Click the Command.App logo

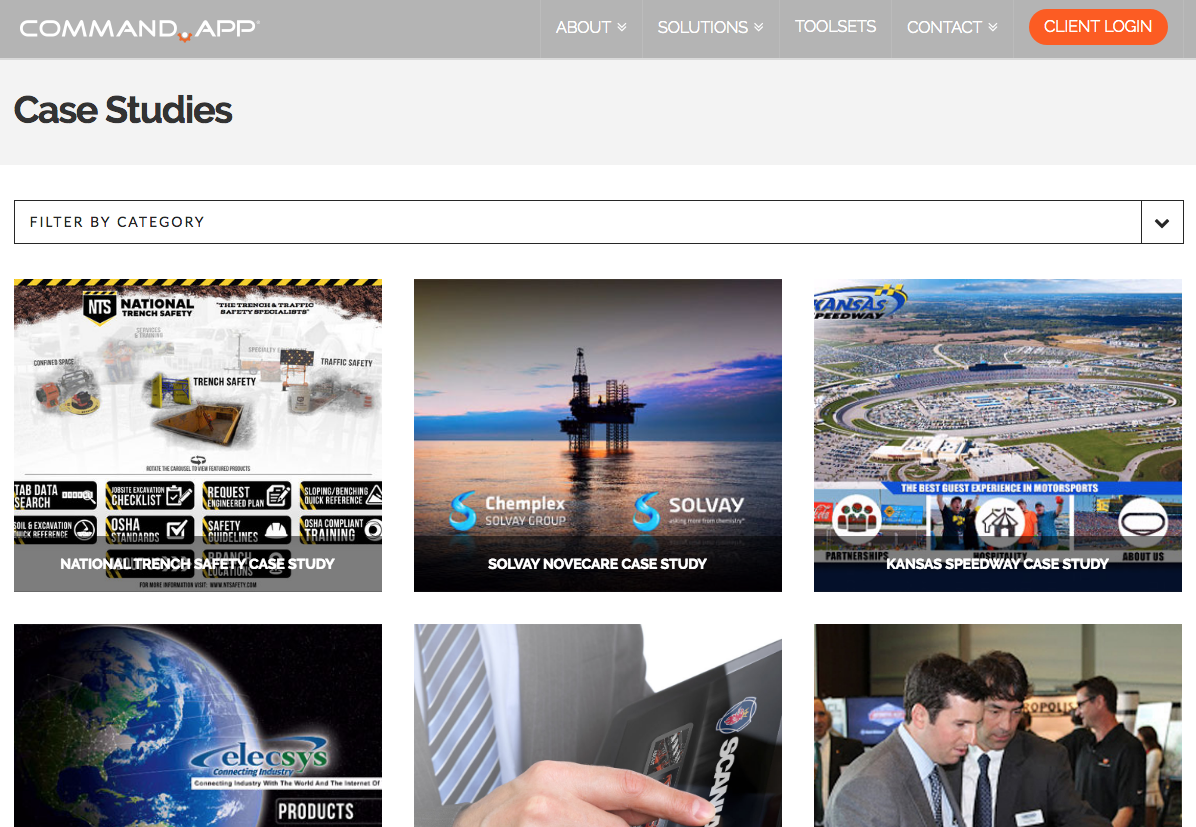(x=139, y=28)
